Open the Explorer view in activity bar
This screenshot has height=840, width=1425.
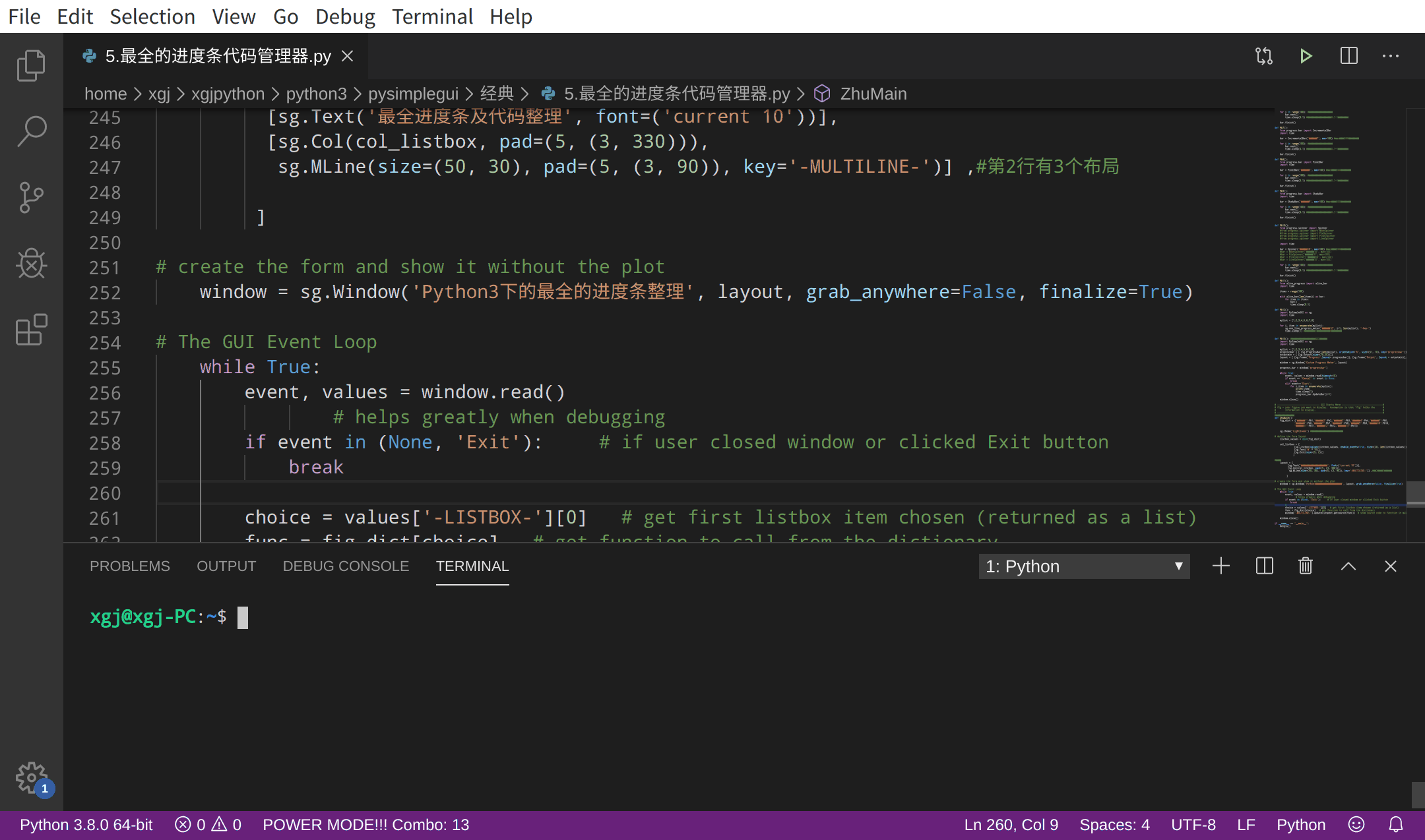(x=31, y=65)
